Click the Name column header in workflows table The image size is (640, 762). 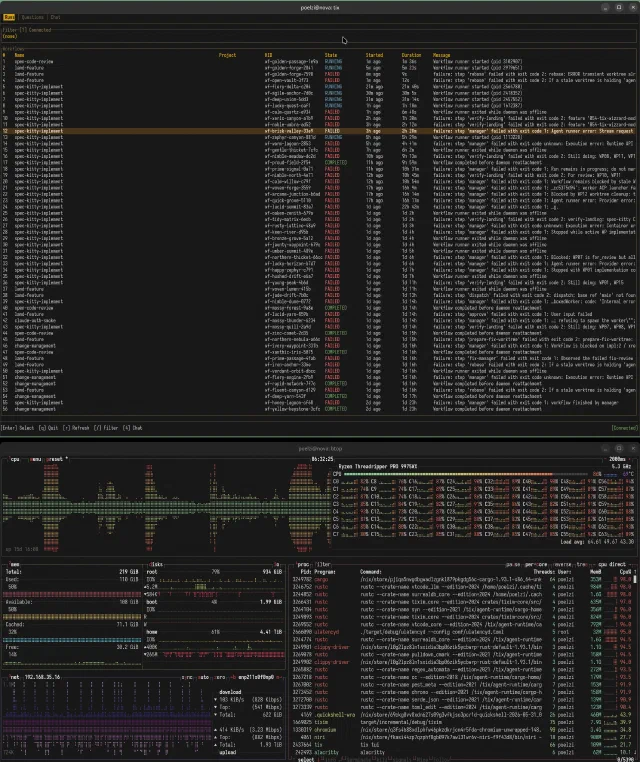click(x=19, y=55)
